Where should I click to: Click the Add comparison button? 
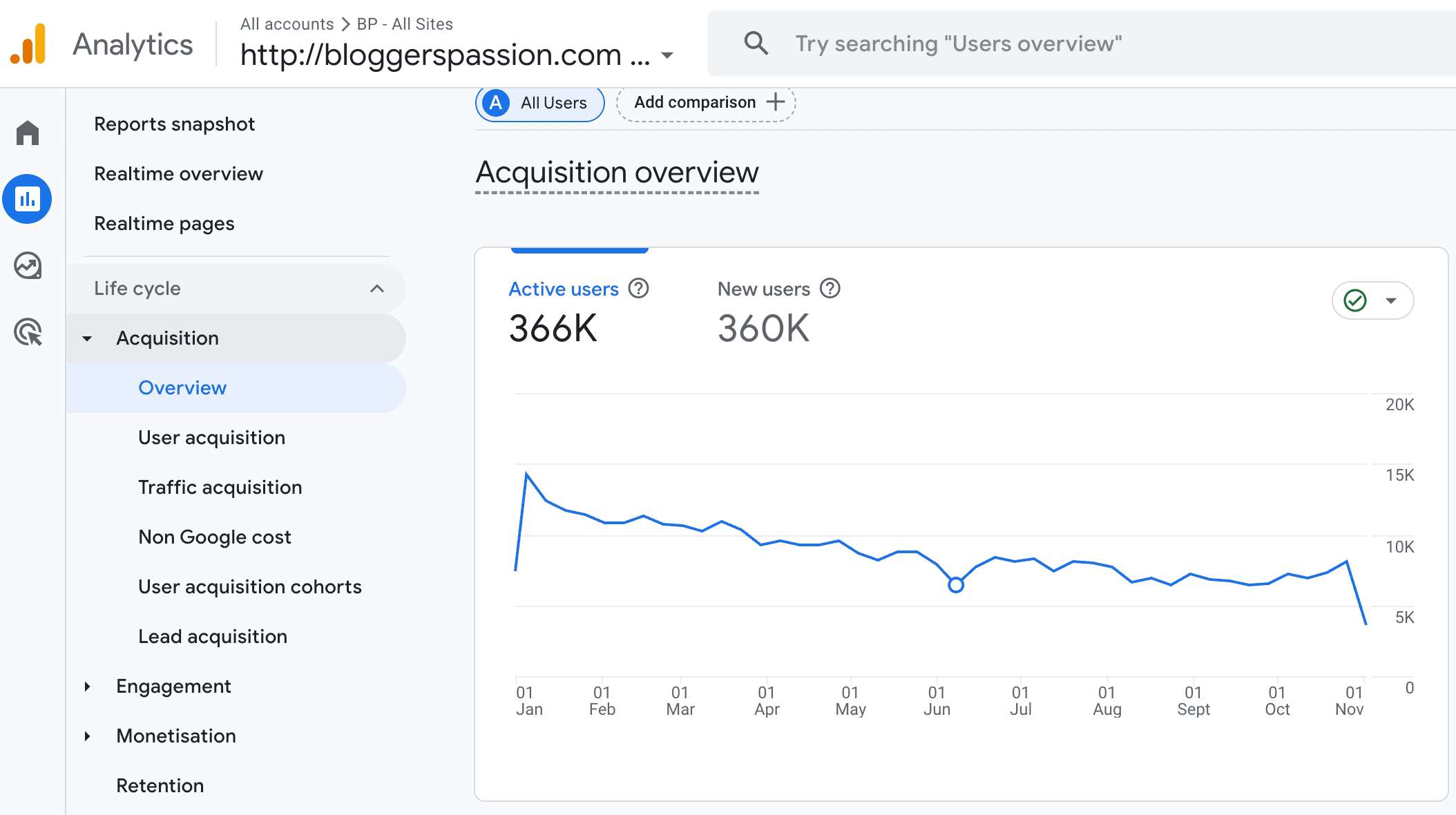coord(695,102)
